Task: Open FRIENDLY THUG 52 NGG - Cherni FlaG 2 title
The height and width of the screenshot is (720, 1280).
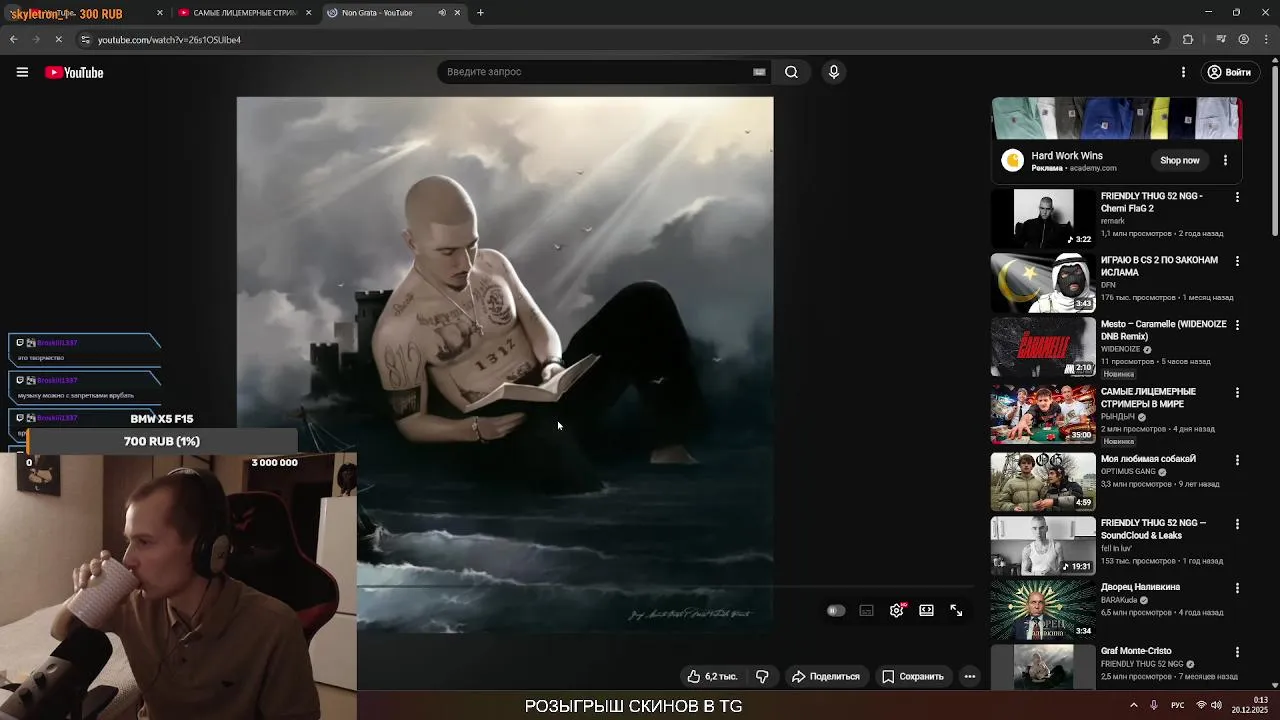Action: (x=1151, y=202)
